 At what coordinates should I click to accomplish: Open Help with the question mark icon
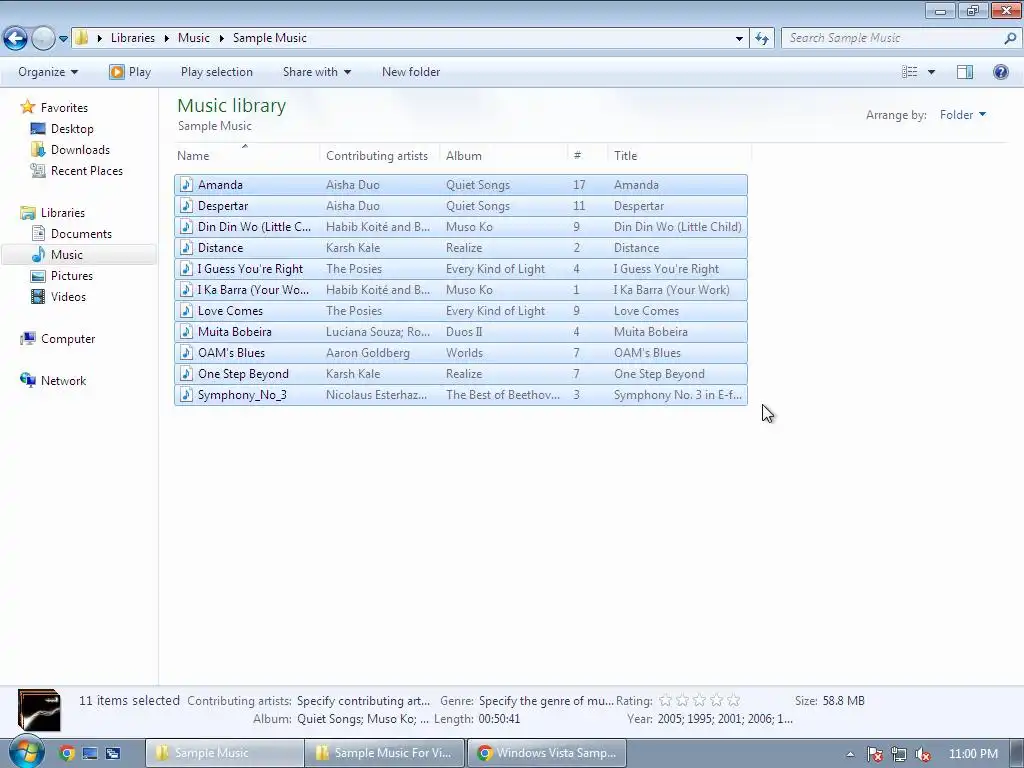tap(1000, 72)
